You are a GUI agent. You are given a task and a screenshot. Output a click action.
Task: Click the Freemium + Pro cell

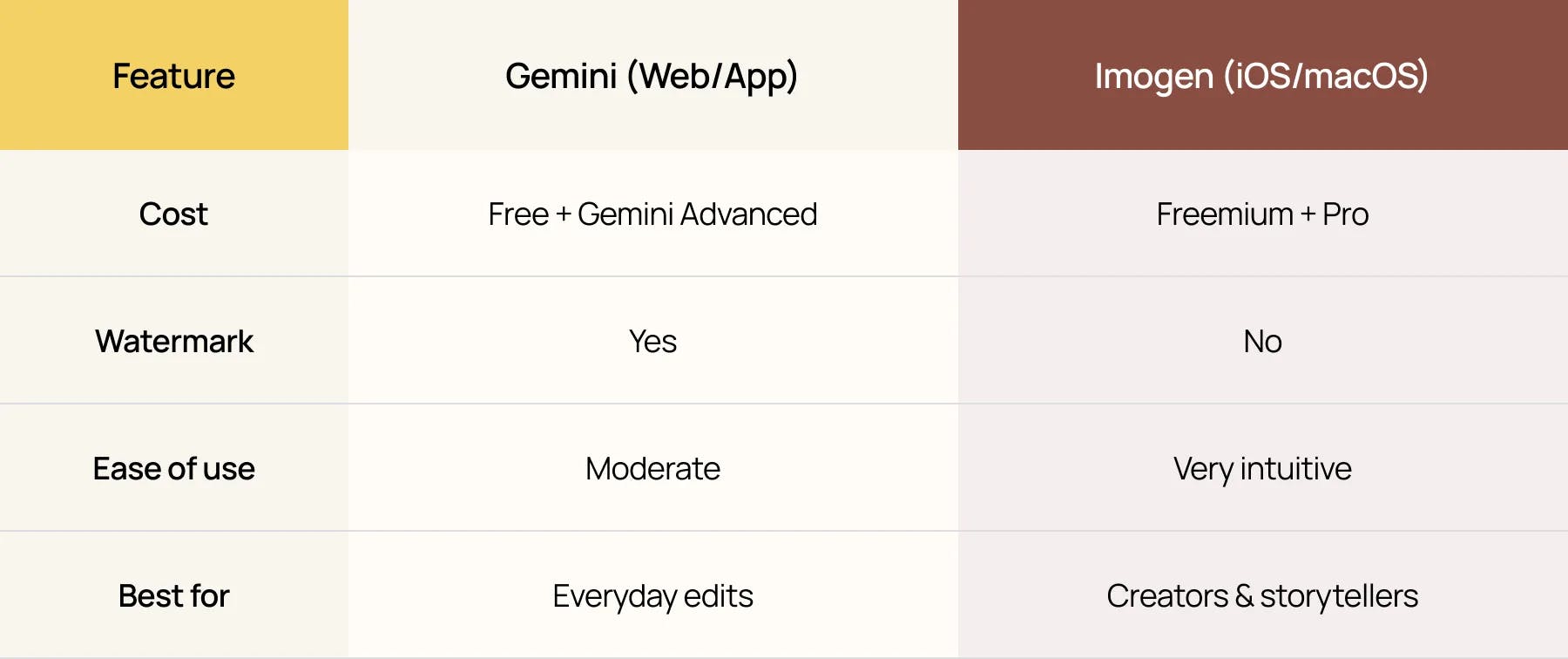(x=1262, y=214)
